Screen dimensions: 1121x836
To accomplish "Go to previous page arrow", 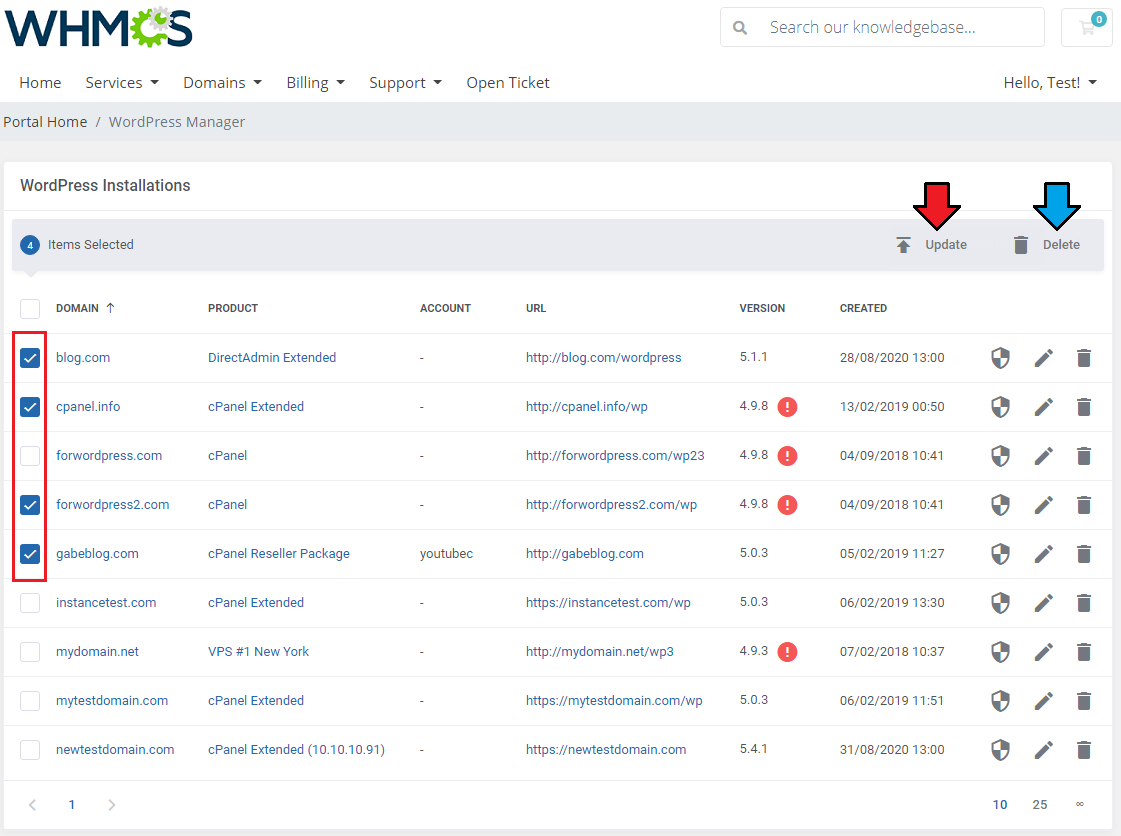I will coord(32,805).
